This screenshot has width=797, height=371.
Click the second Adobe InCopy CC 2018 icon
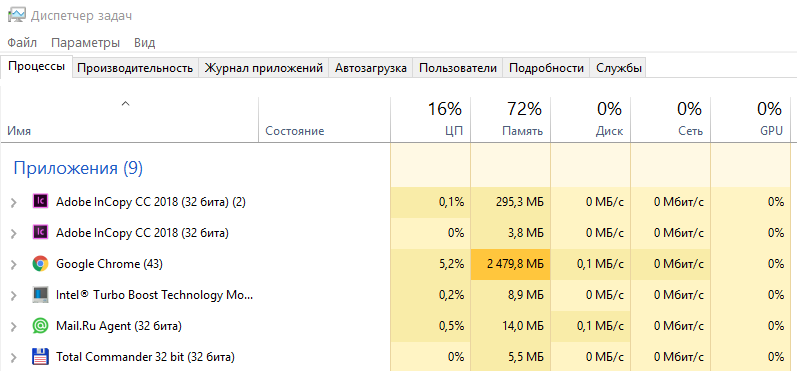point(40,233)
